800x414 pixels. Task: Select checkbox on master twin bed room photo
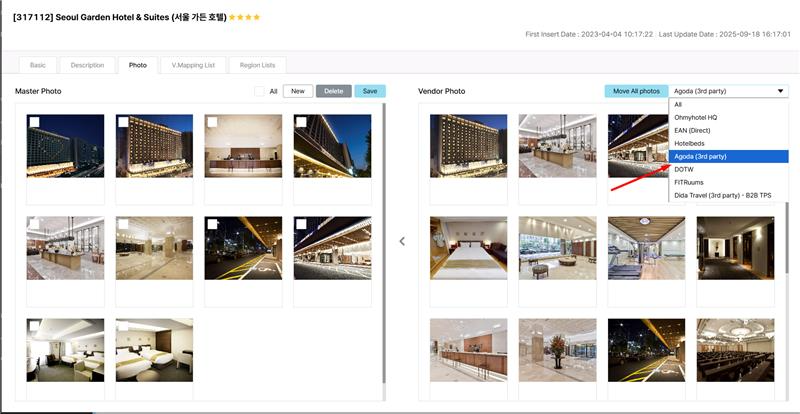[123, 326]
